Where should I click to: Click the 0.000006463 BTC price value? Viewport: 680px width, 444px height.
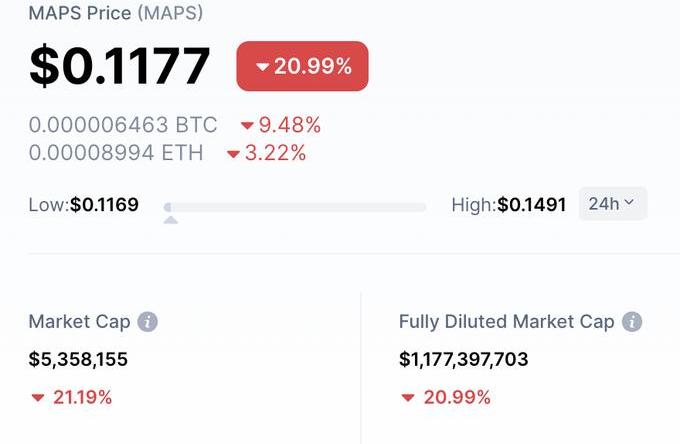[x=123, y=126]
